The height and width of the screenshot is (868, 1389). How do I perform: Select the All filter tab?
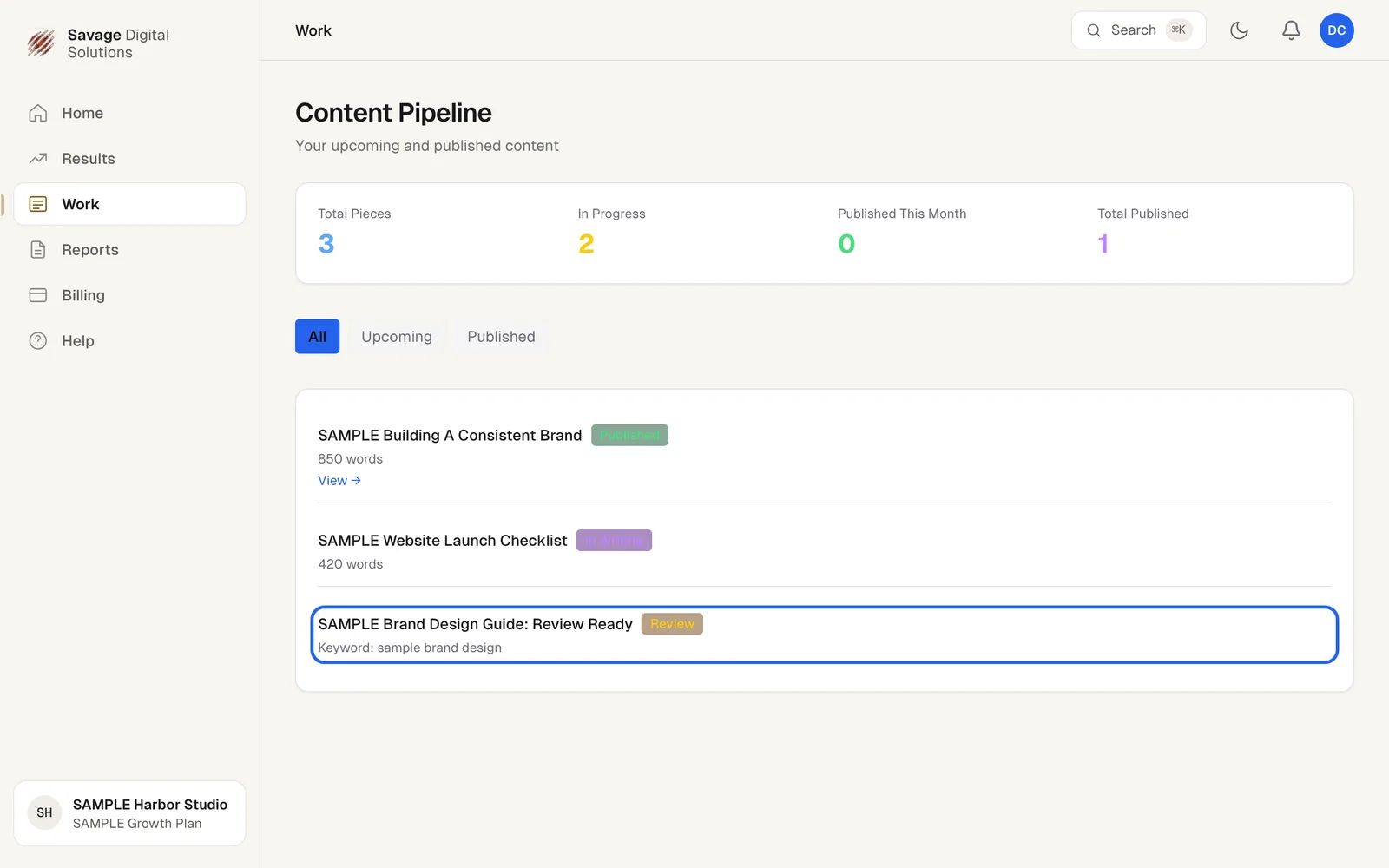pyautogui.click(x=317, y=337)
